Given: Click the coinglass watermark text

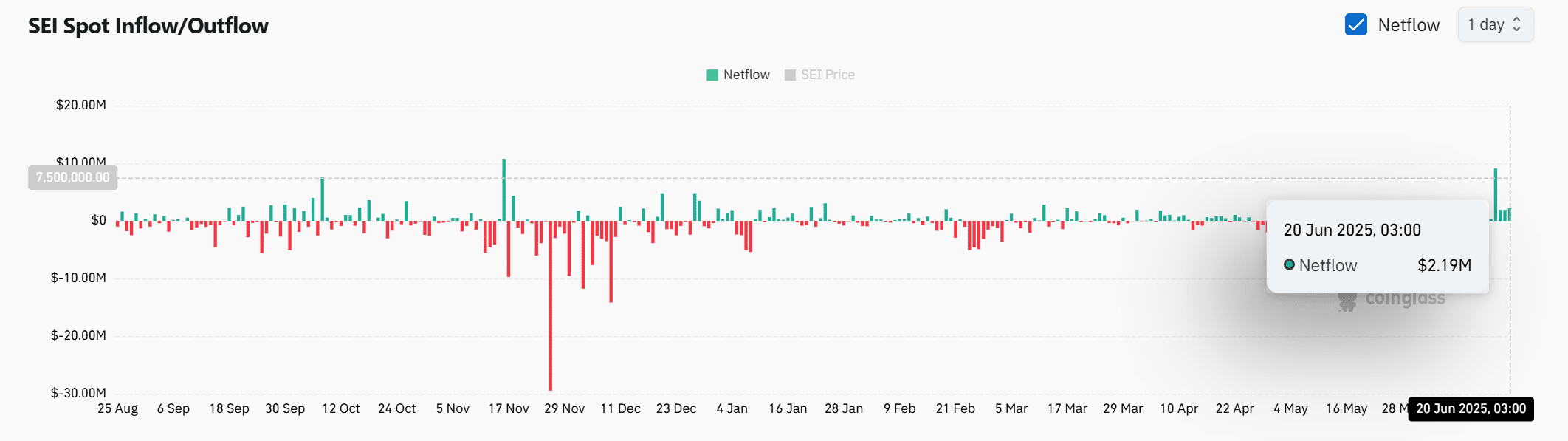Looking at the screenshot, I should (1405, 298).
